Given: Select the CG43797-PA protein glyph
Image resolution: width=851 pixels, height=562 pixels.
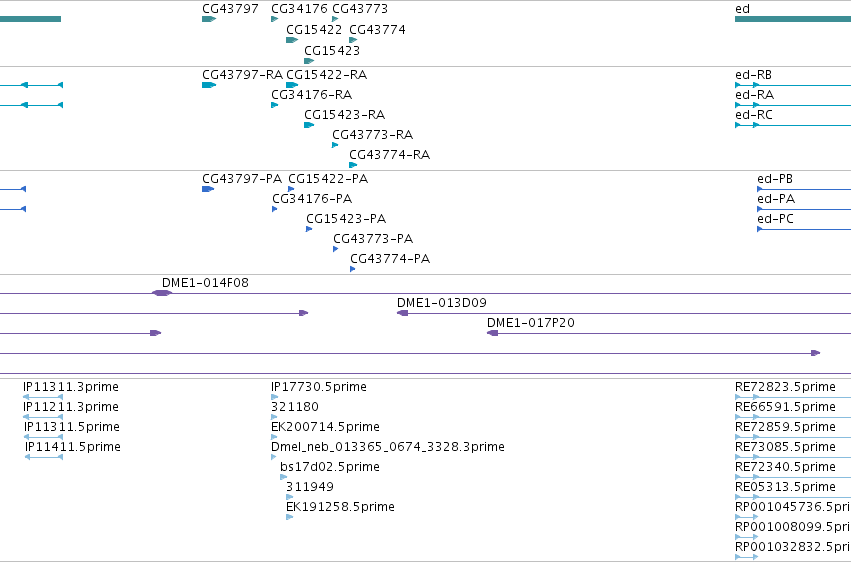Looking at the screenshot, I should (x=208, y=189).
